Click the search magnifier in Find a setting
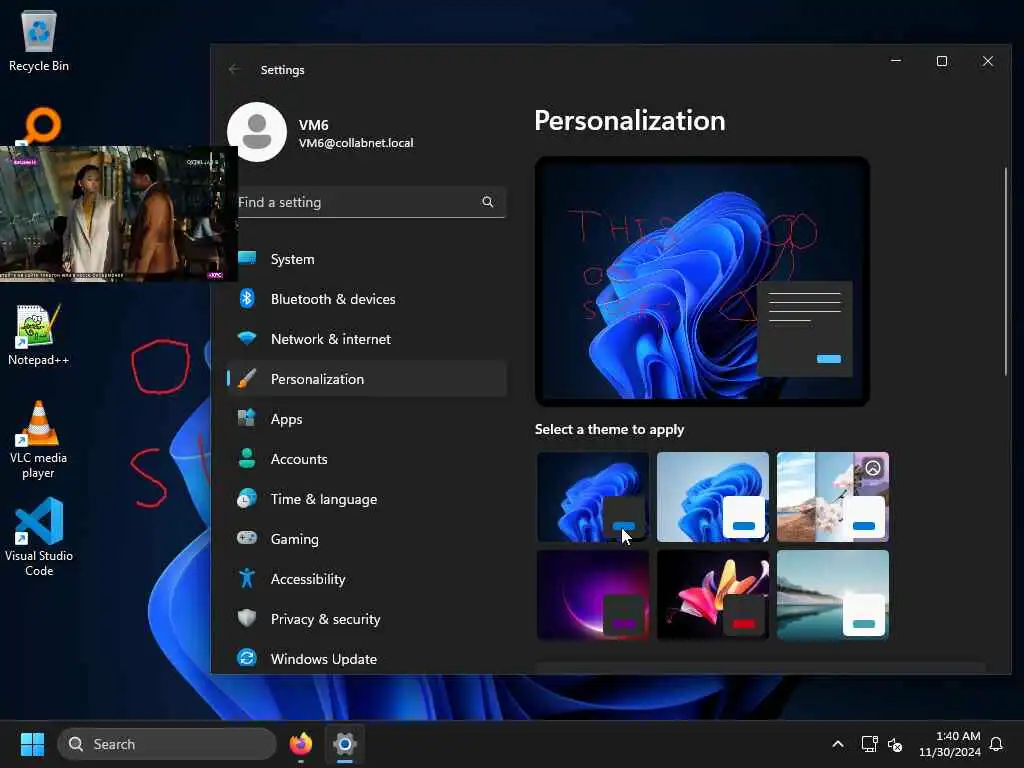This screenshot has width=1024, height=768. click(488, 202)
